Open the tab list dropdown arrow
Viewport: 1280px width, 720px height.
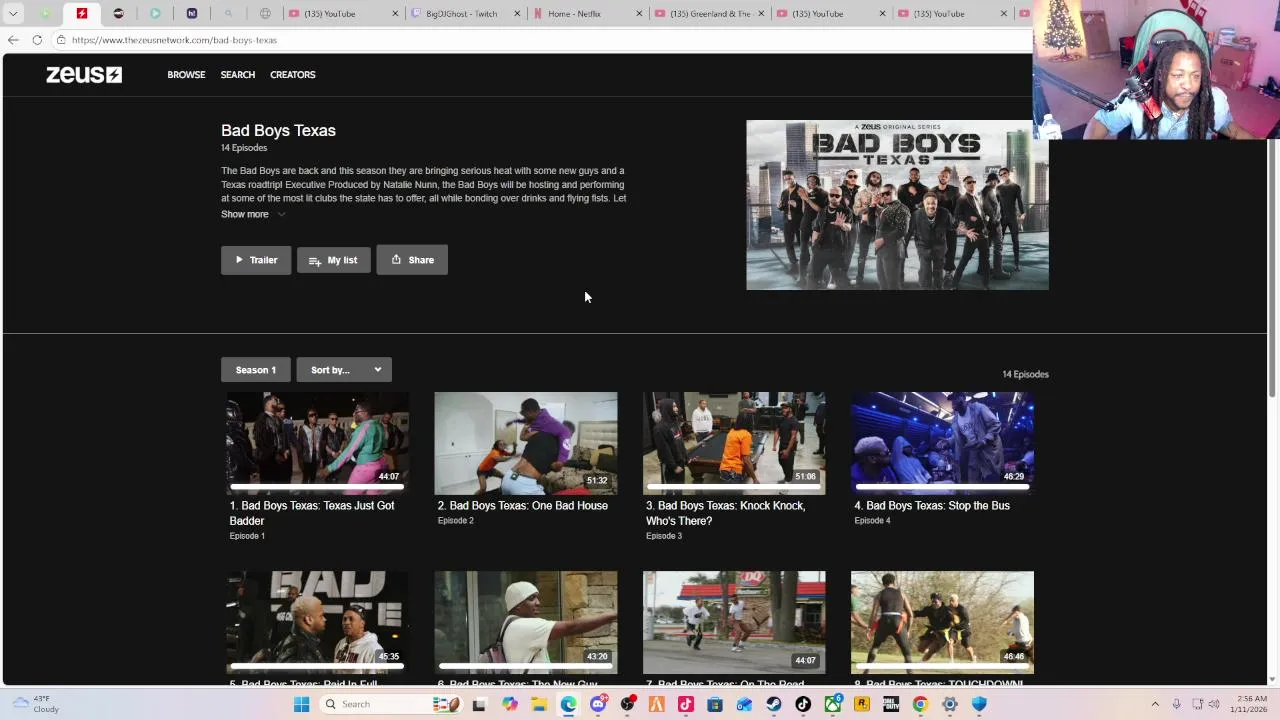[13, 14]
